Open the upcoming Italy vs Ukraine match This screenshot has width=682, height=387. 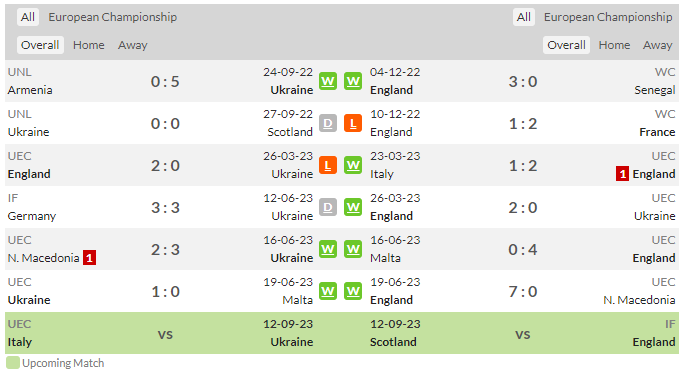tap(165, 333)
